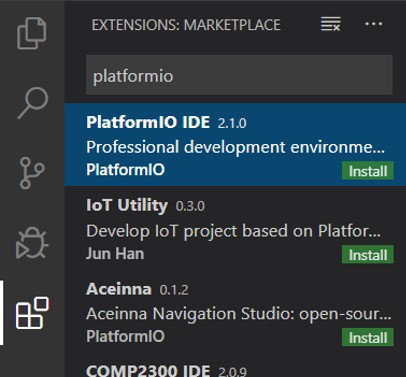Install the IoT Utility extension
The width and height of the screenshot is (406, 377).
coord(368,255)
